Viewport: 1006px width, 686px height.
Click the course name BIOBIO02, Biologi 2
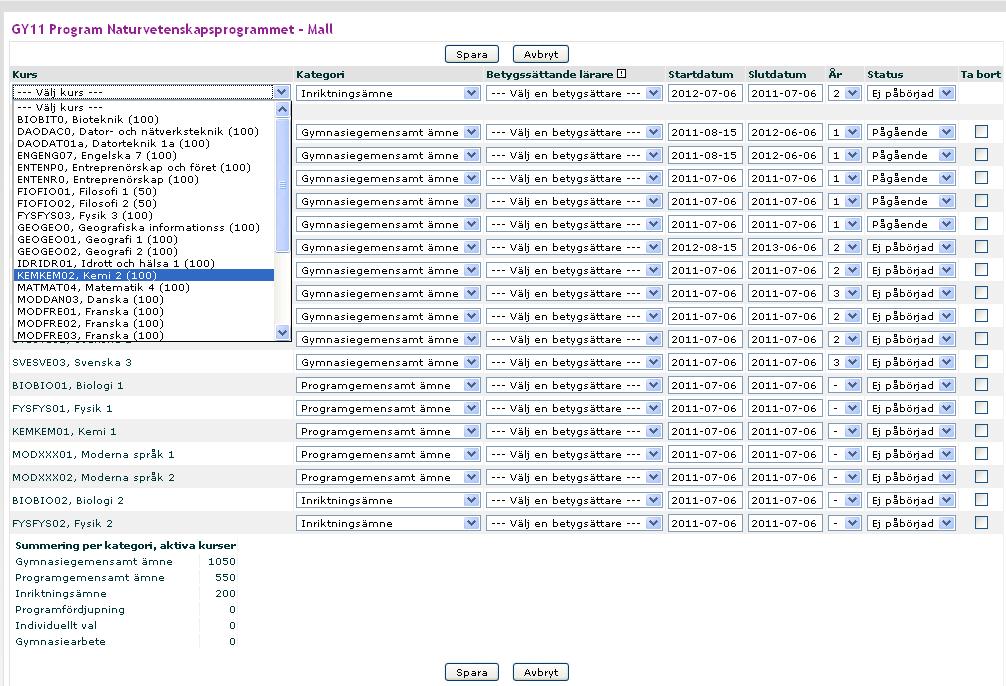[x=67, y=501]
